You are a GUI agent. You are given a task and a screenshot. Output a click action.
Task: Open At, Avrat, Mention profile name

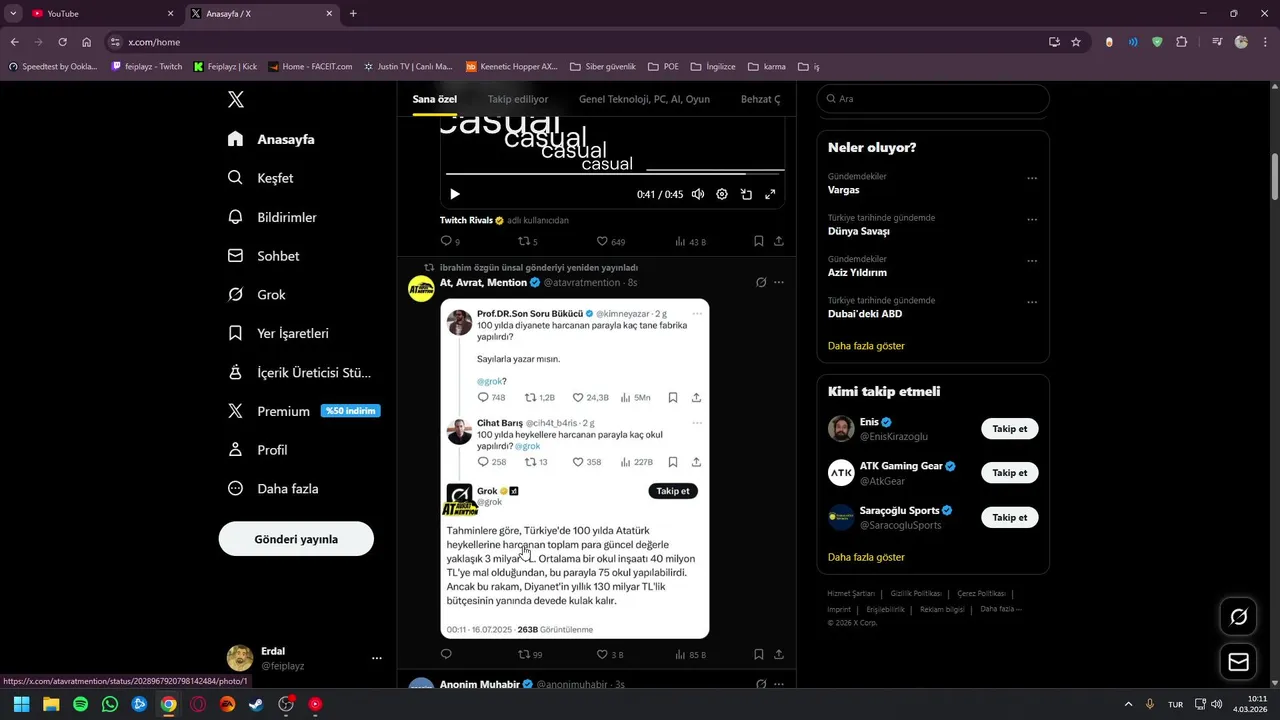[x=483, y=283]
